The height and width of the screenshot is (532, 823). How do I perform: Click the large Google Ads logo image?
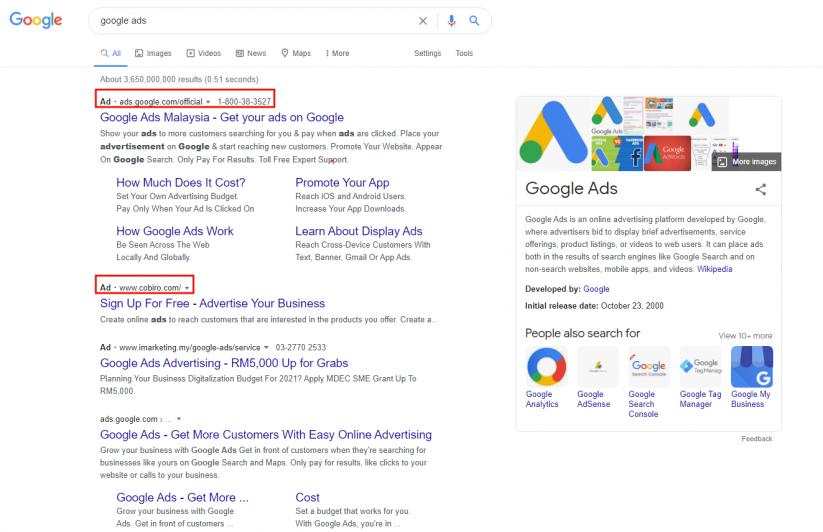coord(554,133)
